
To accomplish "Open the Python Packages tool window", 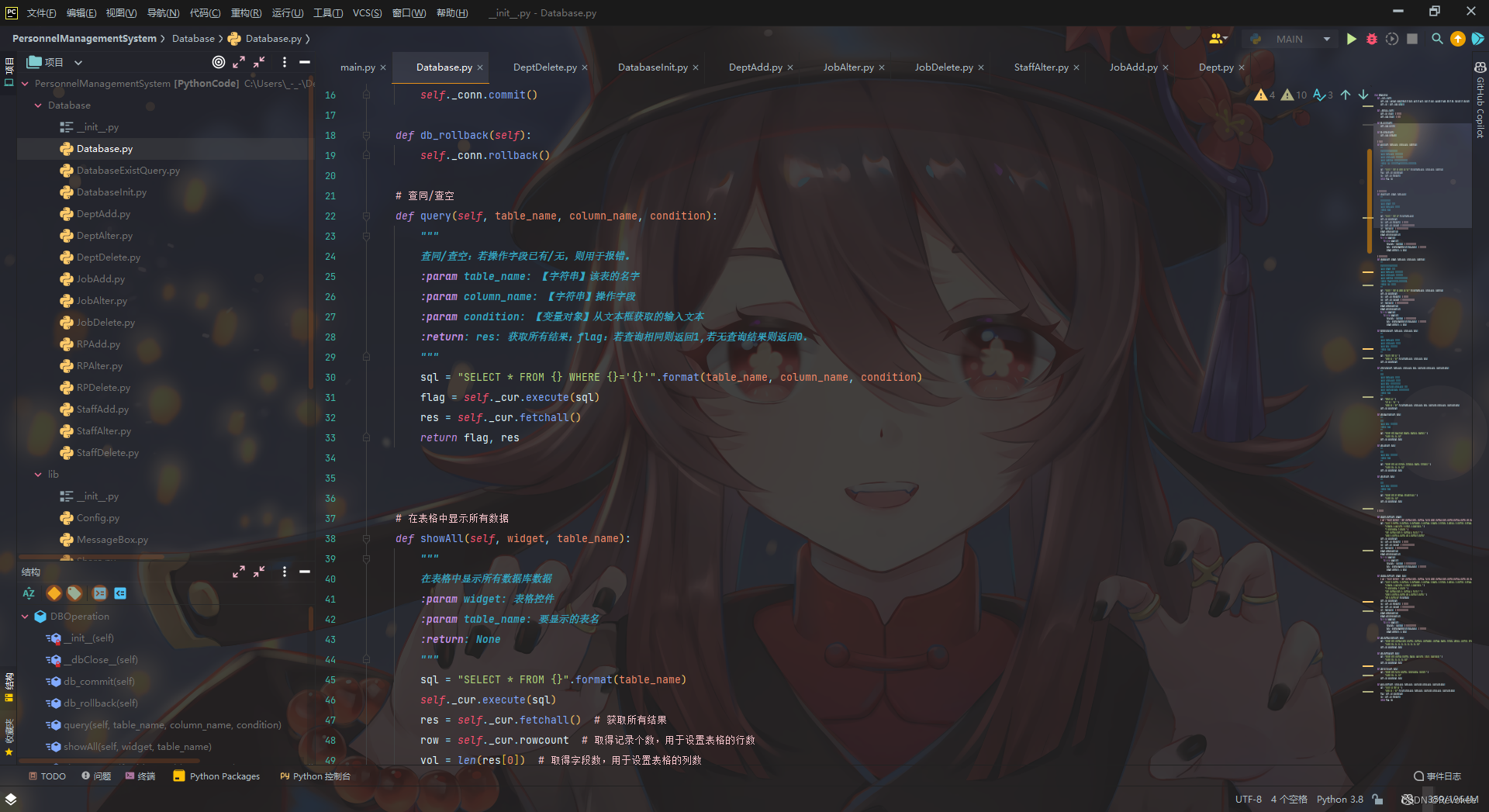I will (216, 776).
